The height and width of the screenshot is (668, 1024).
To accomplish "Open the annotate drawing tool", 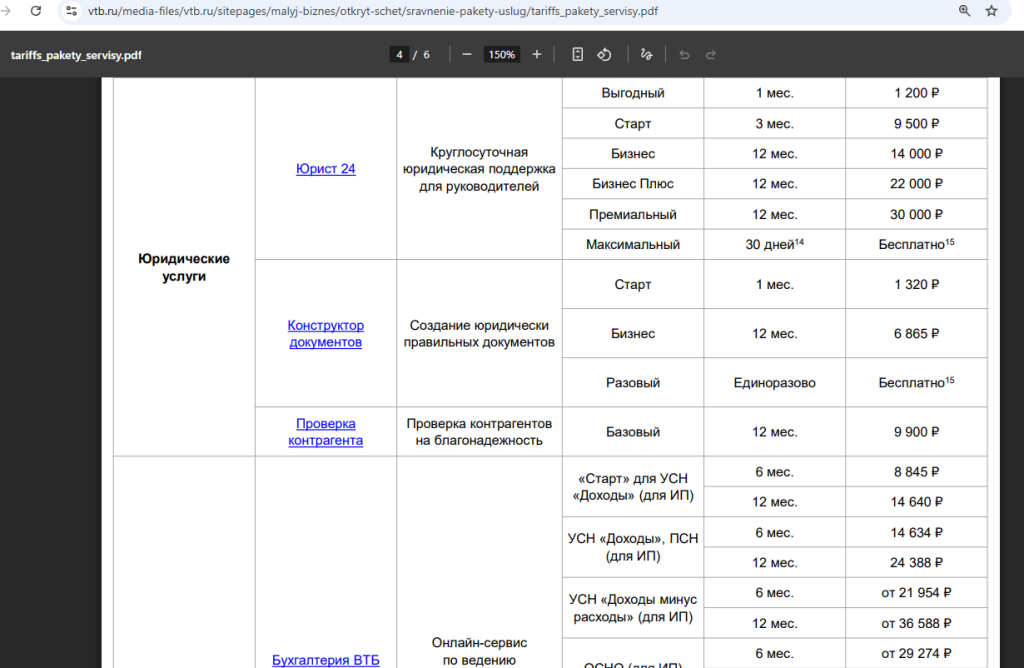I will click(646, 54).
